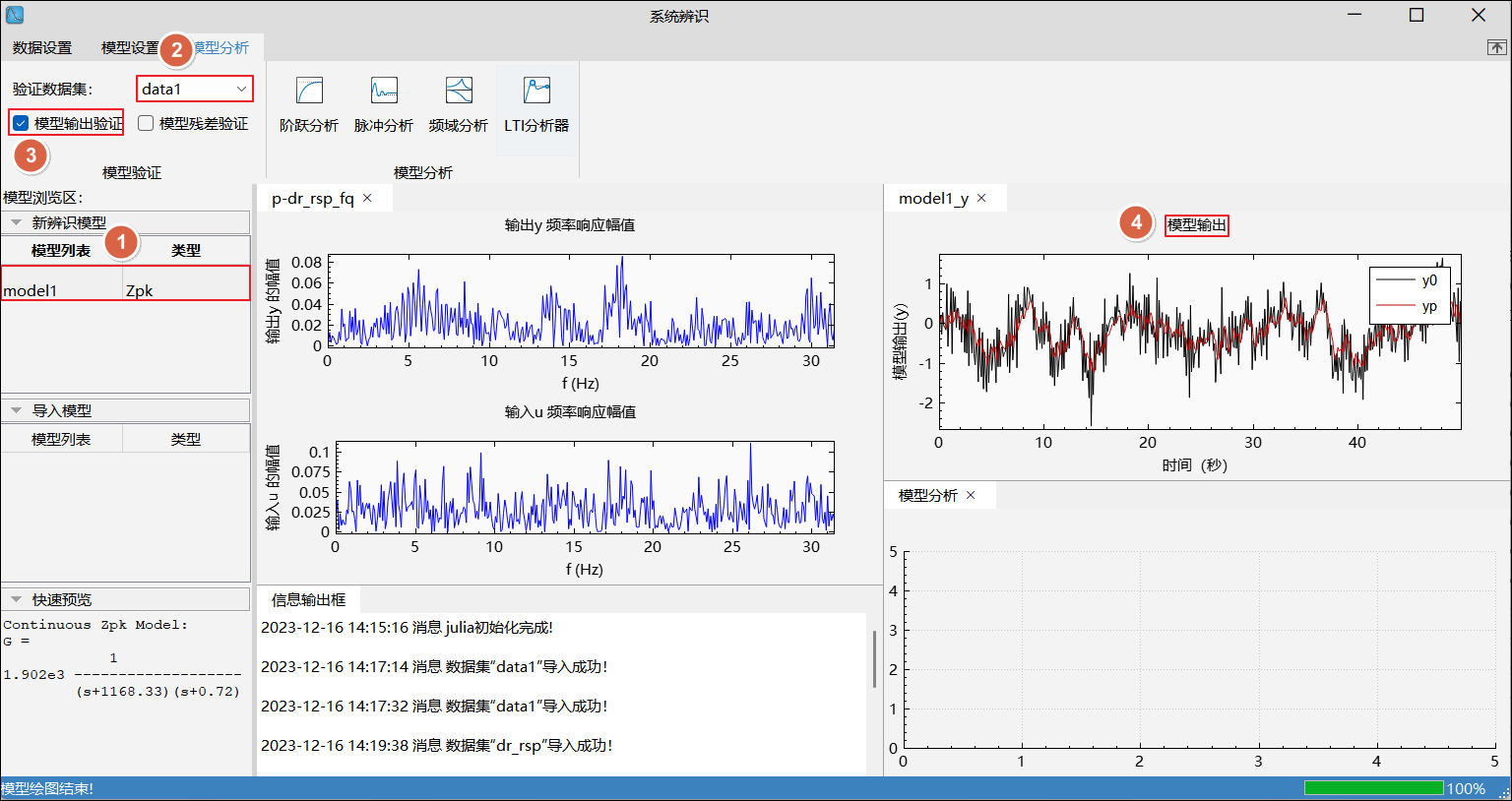This screenshot has height=801, width=1512.
Task: Collapse the 新辨识模型 section
Action: pos(16,222)
